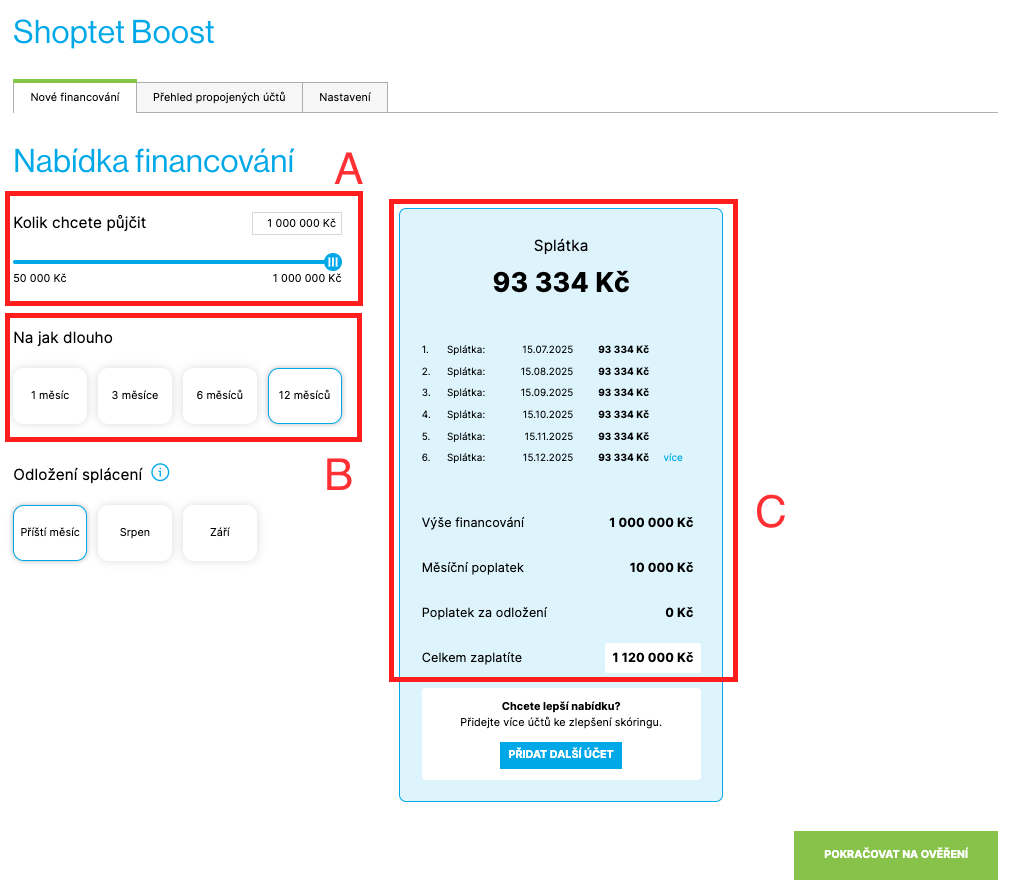This screenshot has height=892, width=1012.
Task: Click the PŘIDAT DALŠÍ ÚČET button
Action: (561, 755)
